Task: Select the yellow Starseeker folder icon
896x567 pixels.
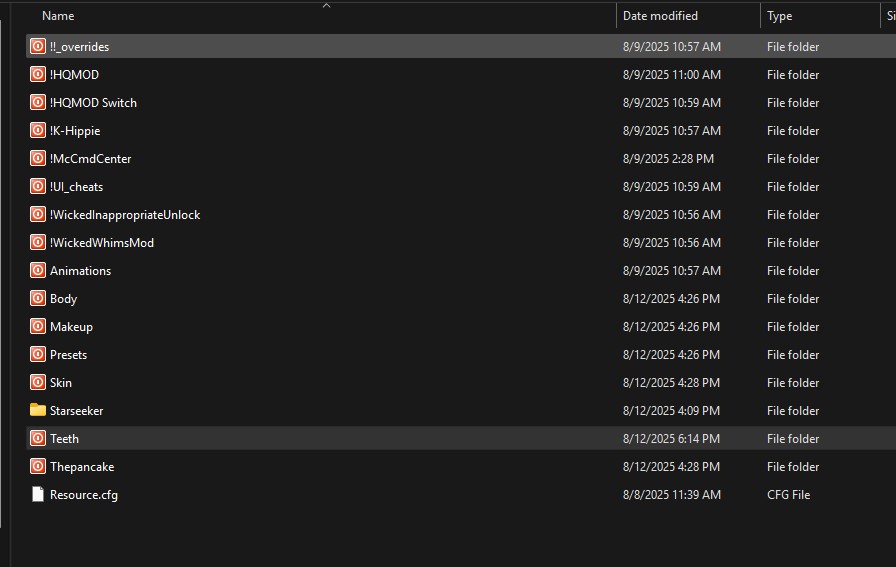Action: 38,410
